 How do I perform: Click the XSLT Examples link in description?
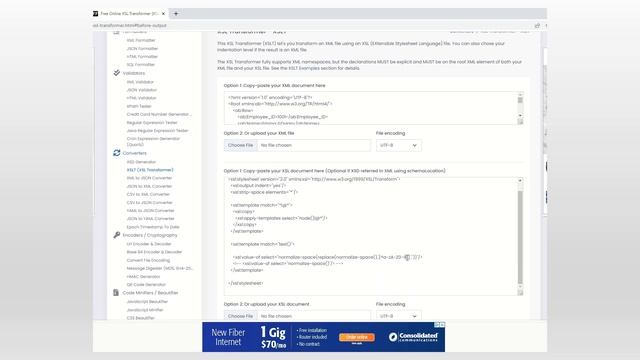(302, 68)
